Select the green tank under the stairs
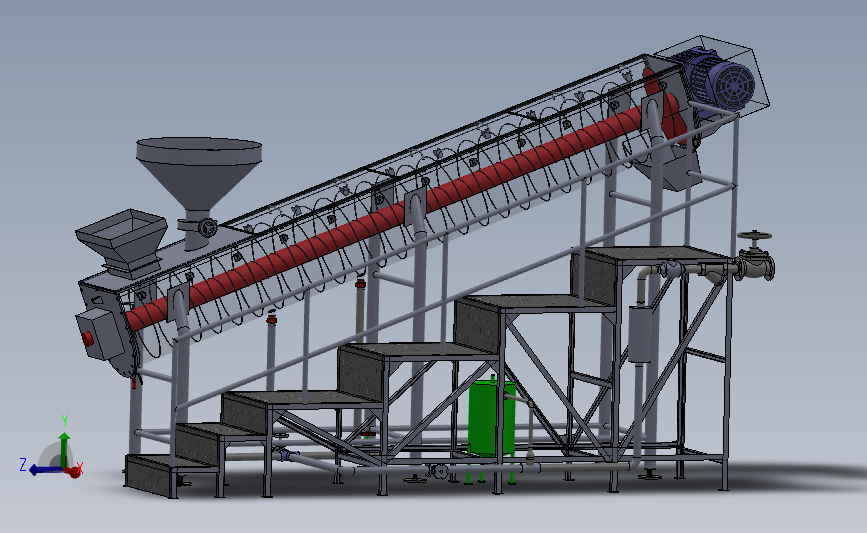The width and height of the screenshot is (867, 533). [x=492, y=417]
